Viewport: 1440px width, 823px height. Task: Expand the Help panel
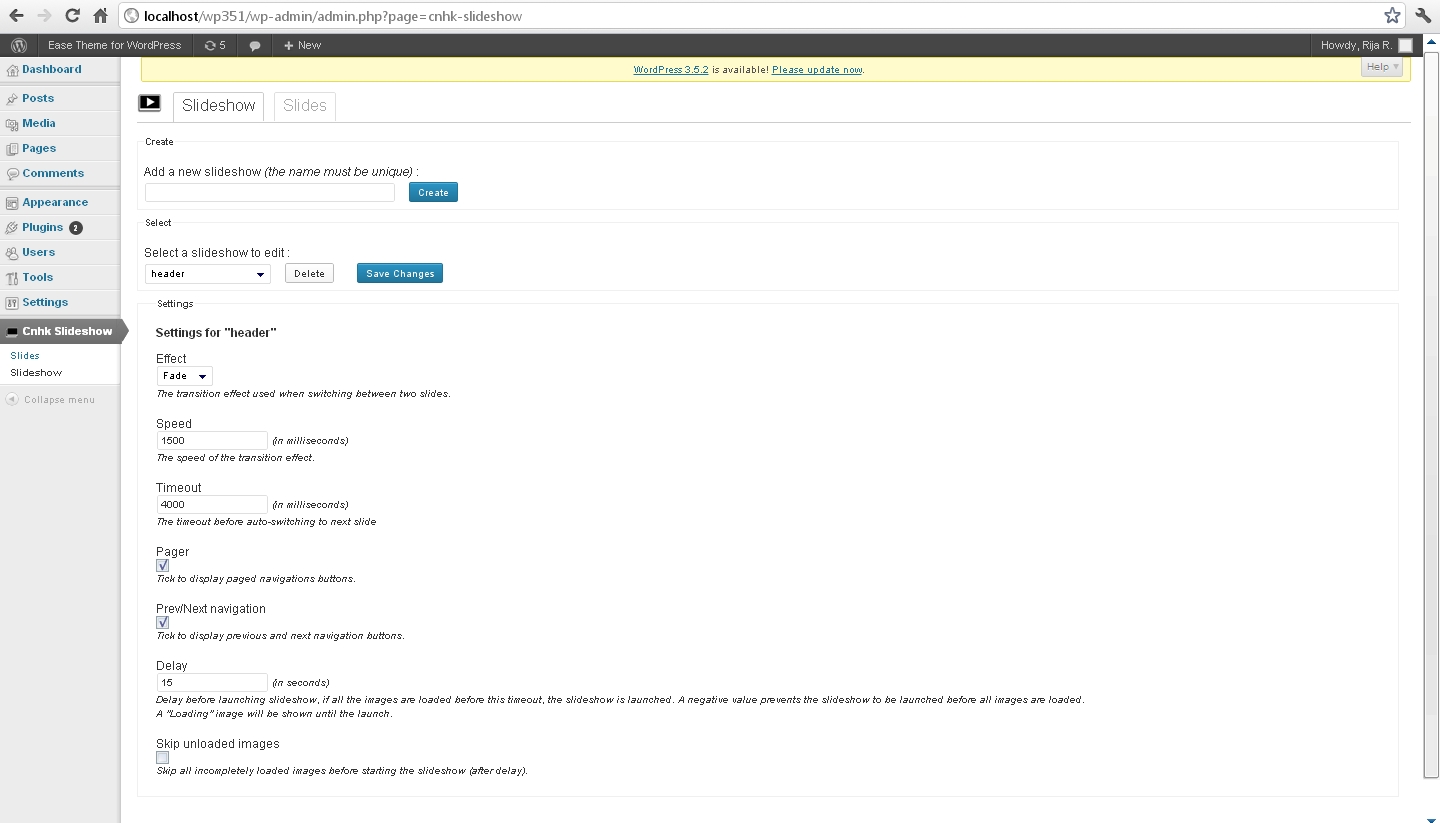1382,67
